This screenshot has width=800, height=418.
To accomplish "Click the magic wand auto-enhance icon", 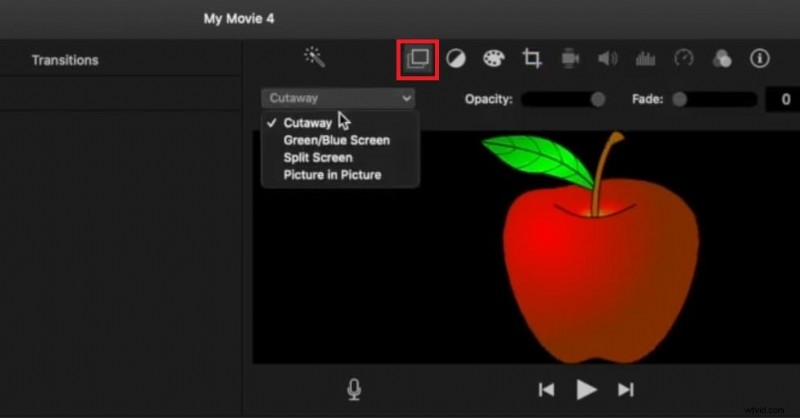I will [x=314, y=57].
